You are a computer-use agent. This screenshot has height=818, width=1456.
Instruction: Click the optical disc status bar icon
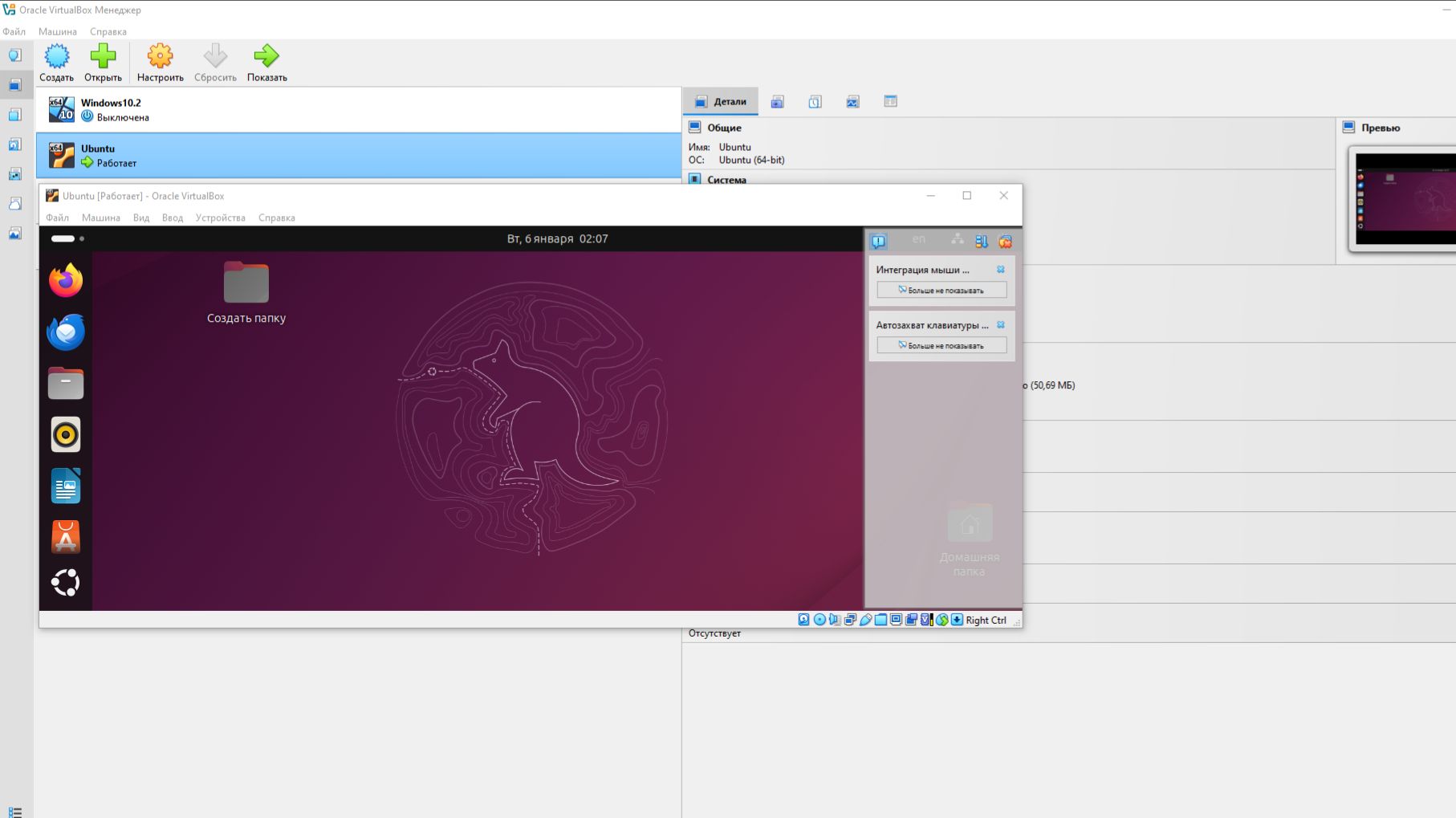point(820,620)
